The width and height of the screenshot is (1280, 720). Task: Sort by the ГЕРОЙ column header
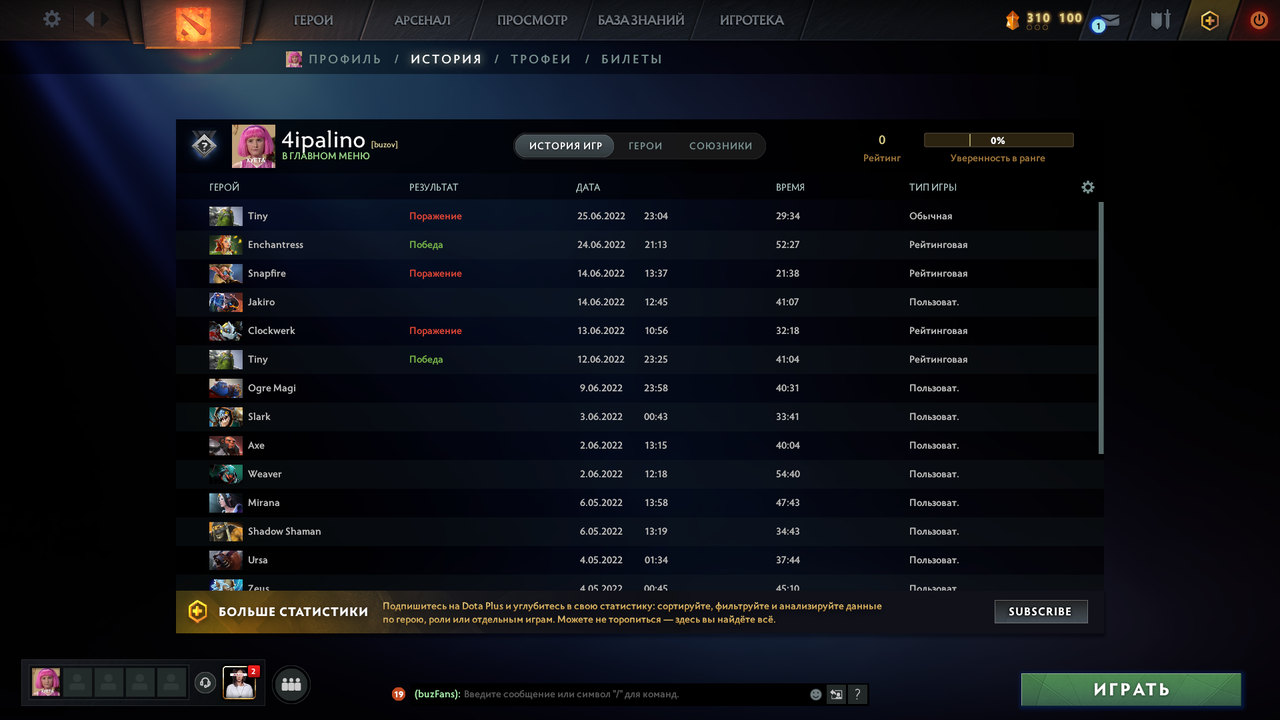pyautogui.click(x=224, y=187)
